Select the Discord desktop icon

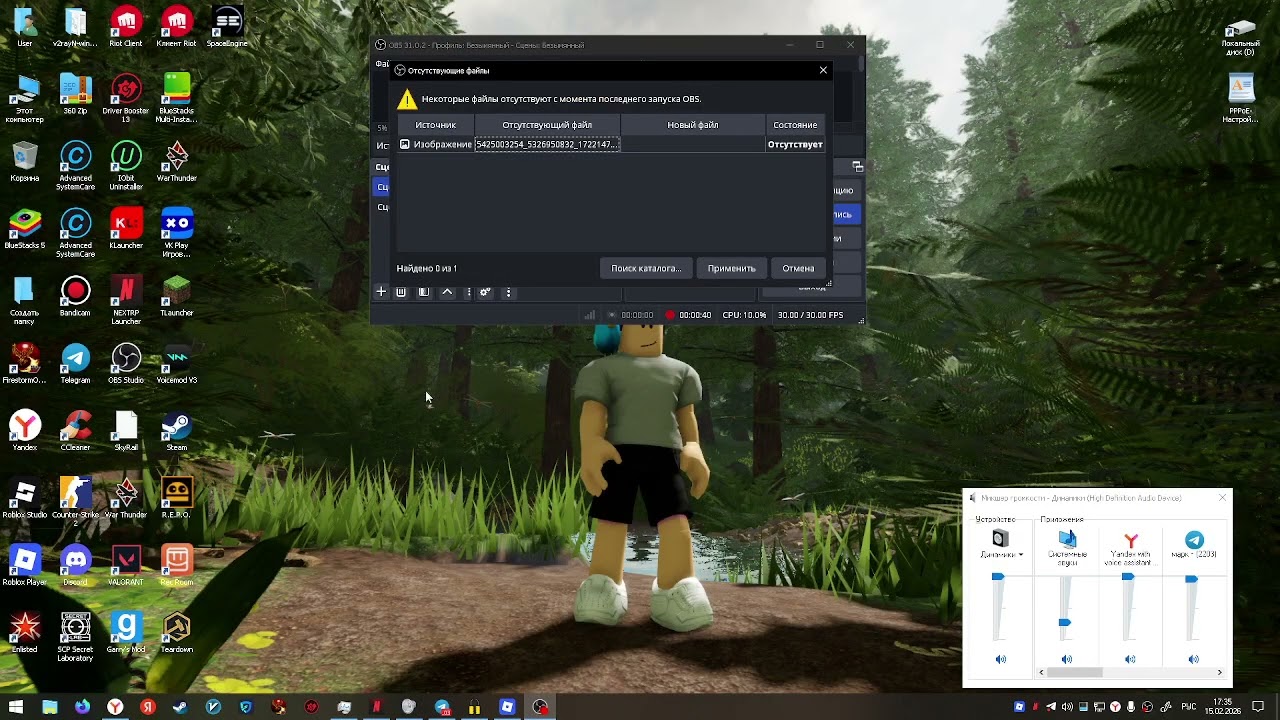point(75,566)
